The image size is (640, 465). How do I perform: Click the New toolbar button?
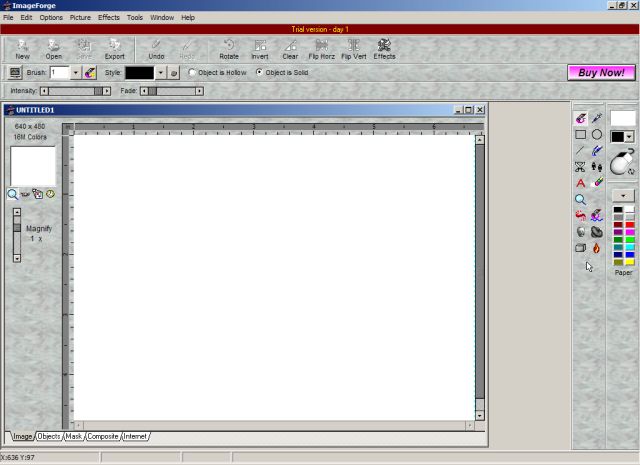pos(22,49)
